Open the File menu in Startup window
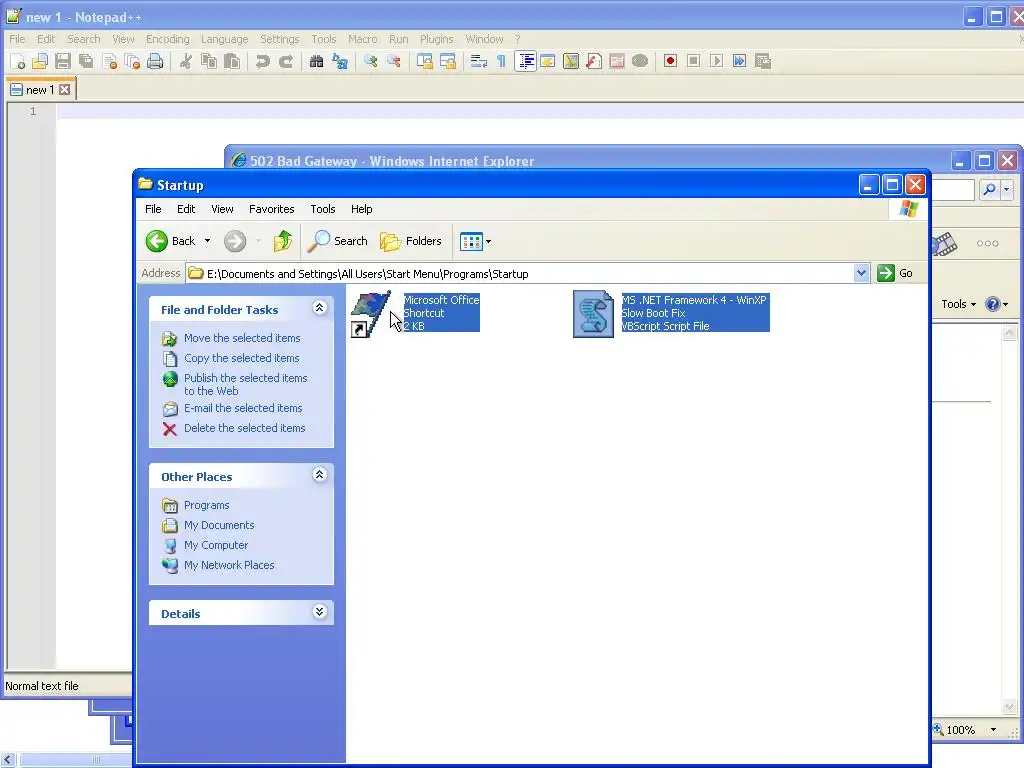 coord(153,209)
